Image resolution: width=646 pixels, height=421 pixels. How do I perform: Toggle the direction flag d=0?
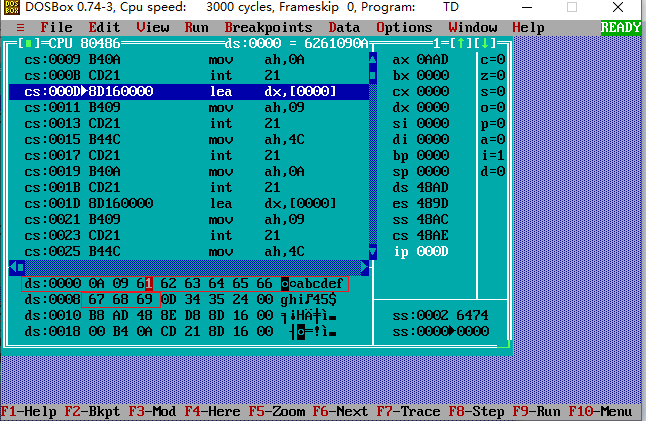tap(493, 171)
